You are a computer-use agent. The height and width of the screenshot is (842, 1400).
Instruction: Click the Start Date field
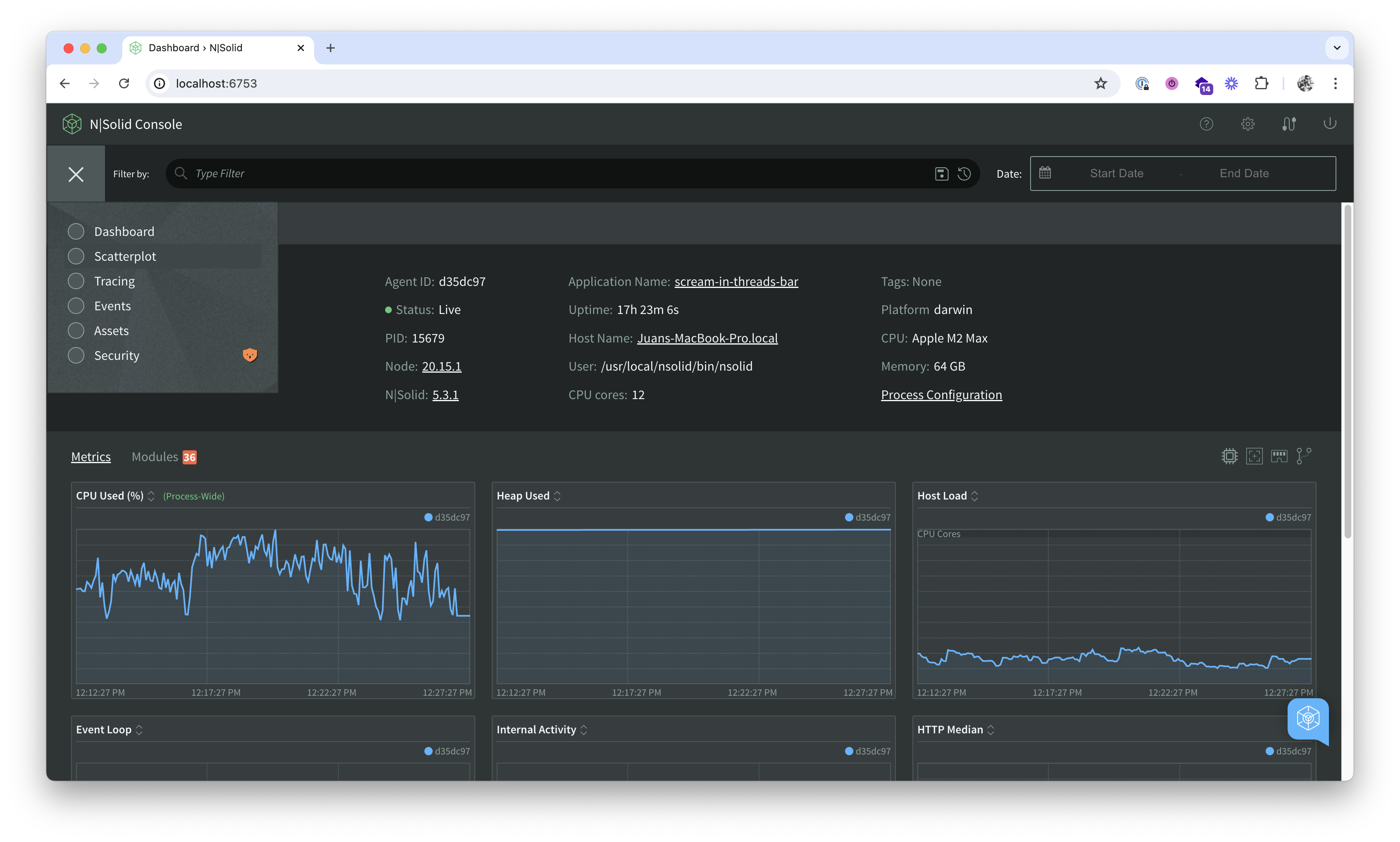coord(1116,174)
